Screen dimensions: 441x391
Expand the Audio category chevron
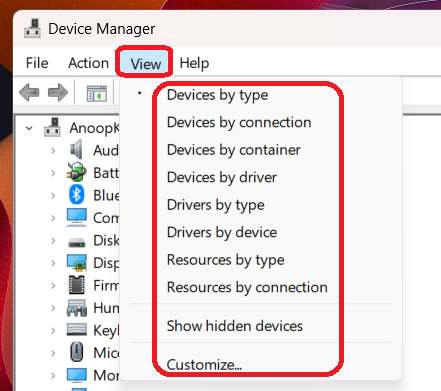(x=53, y=151)
